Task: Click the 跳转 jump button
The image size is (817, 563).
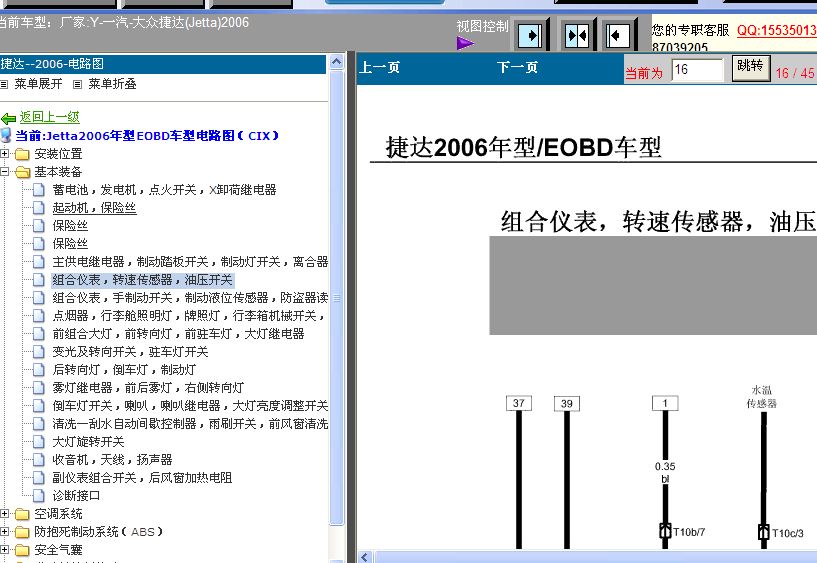Action: [x=751, y=68]
